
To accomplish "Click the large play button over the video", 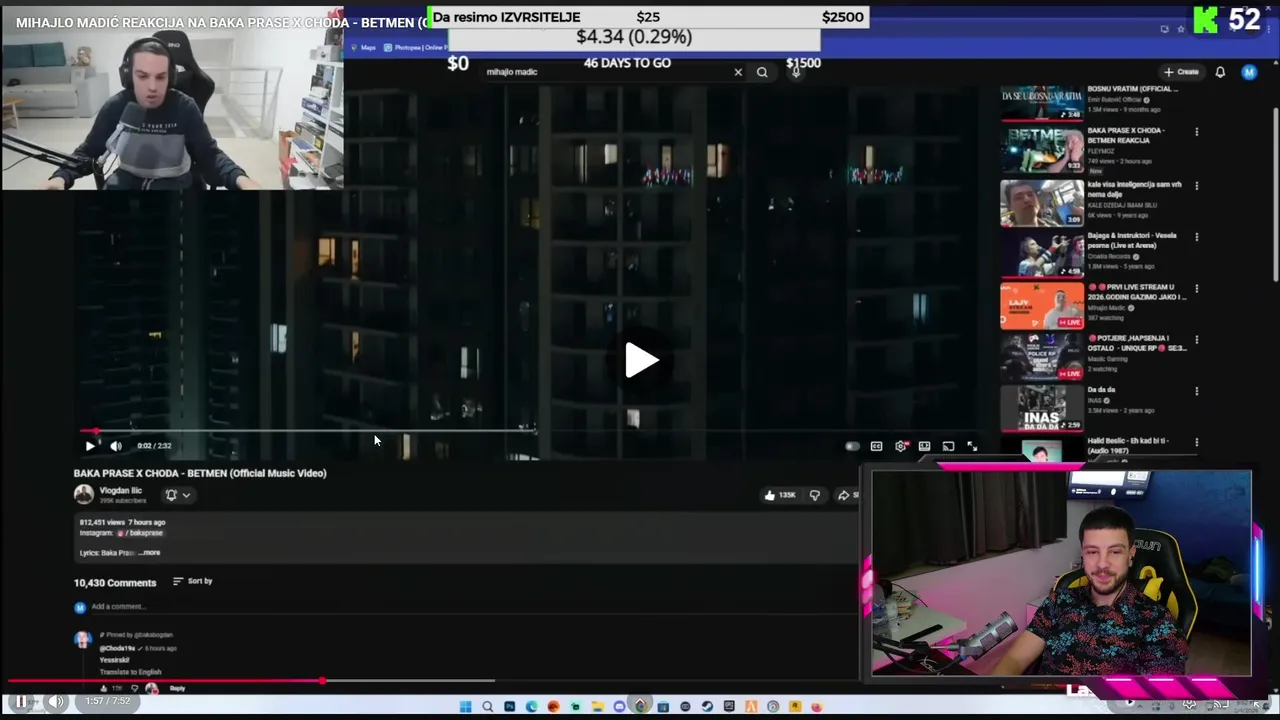I will point(641,361).
